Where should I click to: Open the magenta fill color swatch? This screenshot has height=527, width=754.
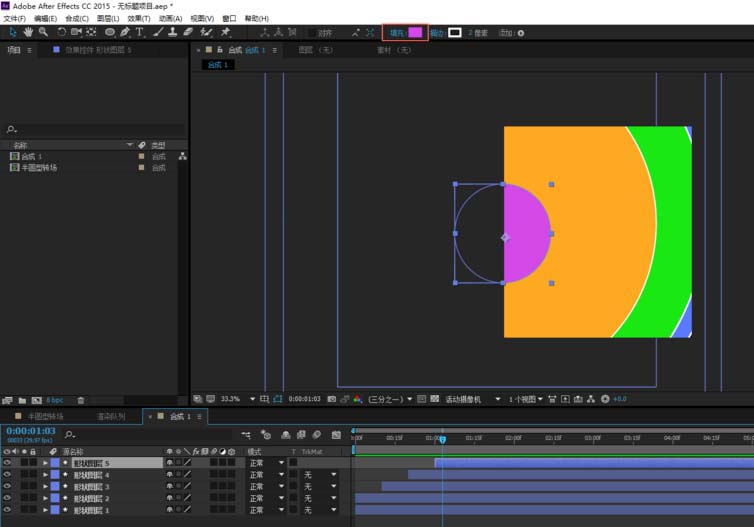[x=415, y=33]
